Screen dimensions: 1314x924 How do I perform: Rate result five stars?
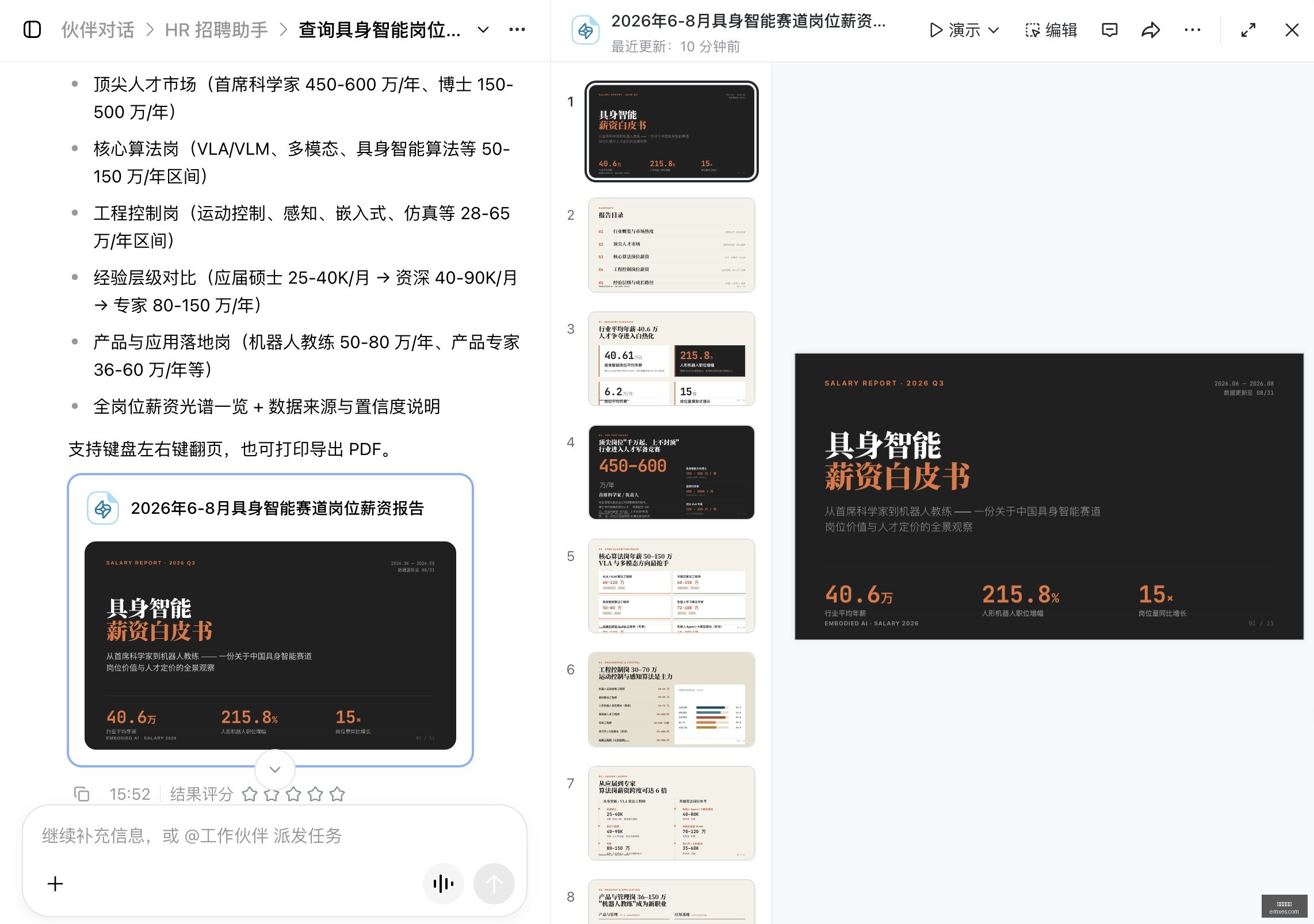tap(337, 795)
